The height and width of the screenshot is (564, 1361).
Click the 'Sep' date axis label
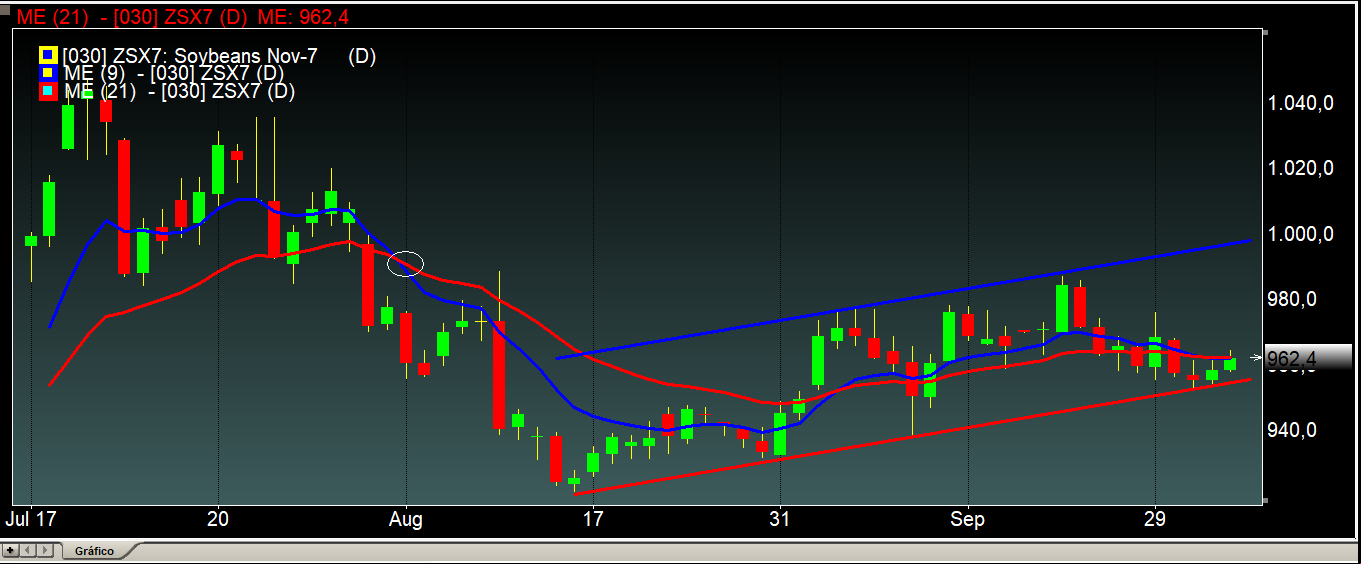[x=967, y=520]
